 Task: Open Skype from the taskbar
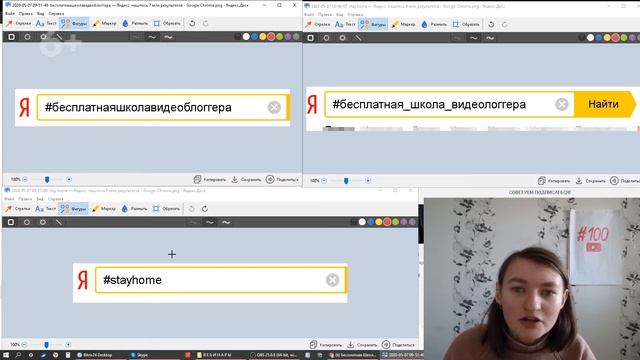click(x=139, y=355)
